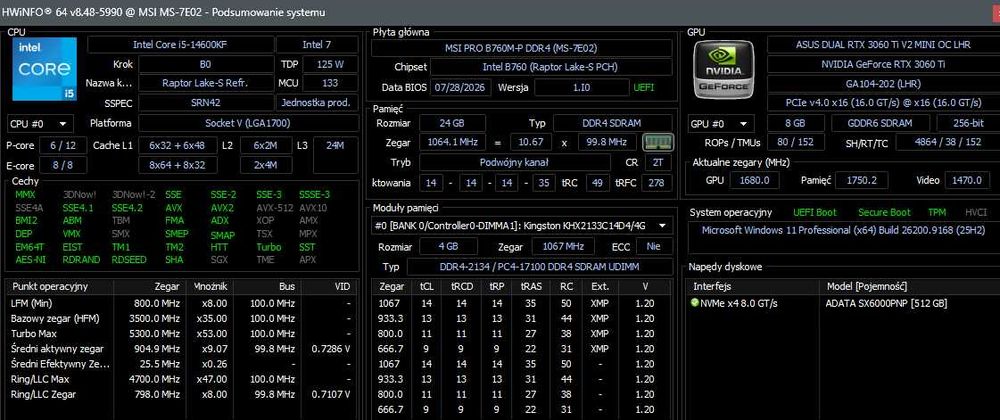The image size is (1000, 420).
Task: Click the Secure Boot indicator
Action: click(884, 212)
